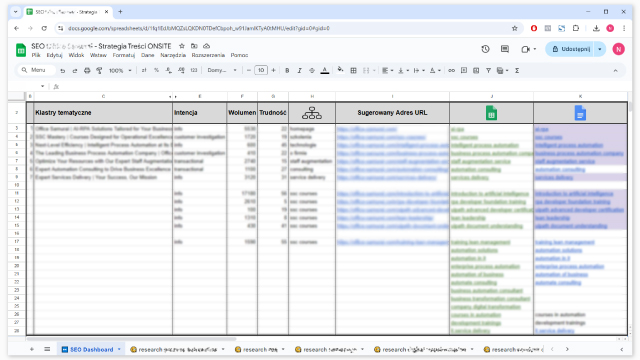Screen dimensions: 640x360
Task: Open the fill color picker
Action: click(x=340, y=70)
